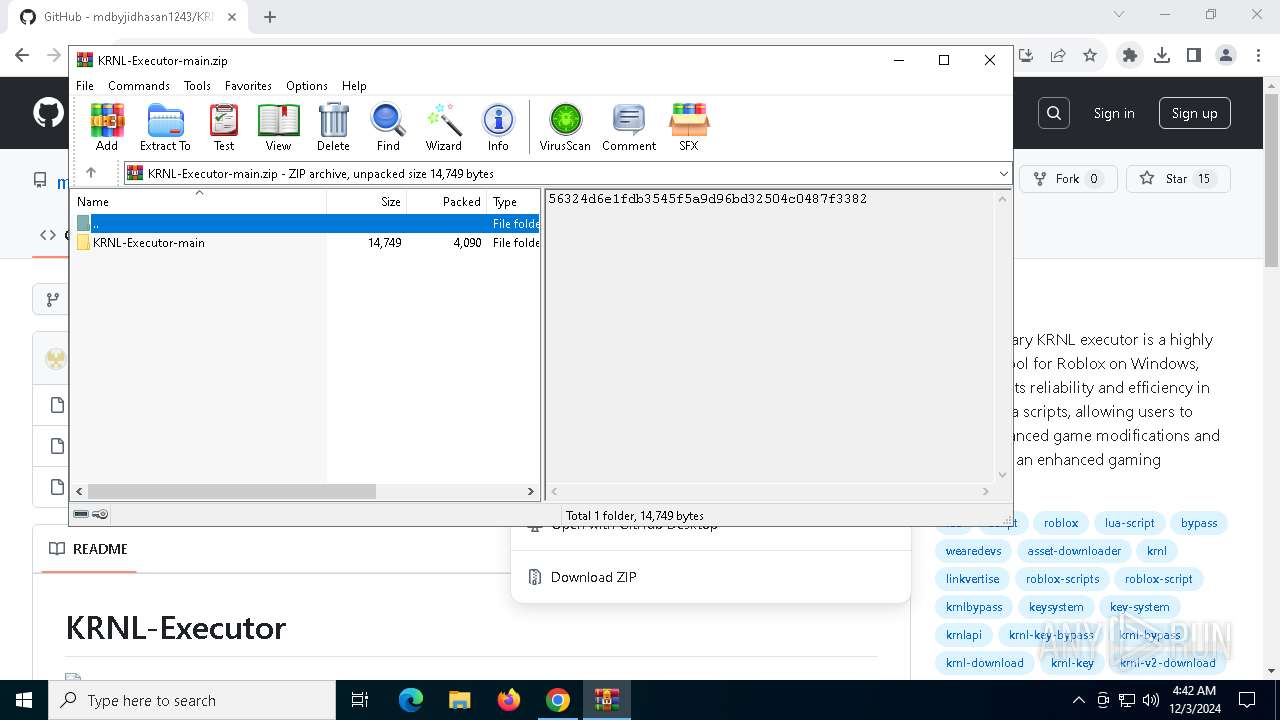
Task: Click the lua-script topic tag
Action: 1130,523
